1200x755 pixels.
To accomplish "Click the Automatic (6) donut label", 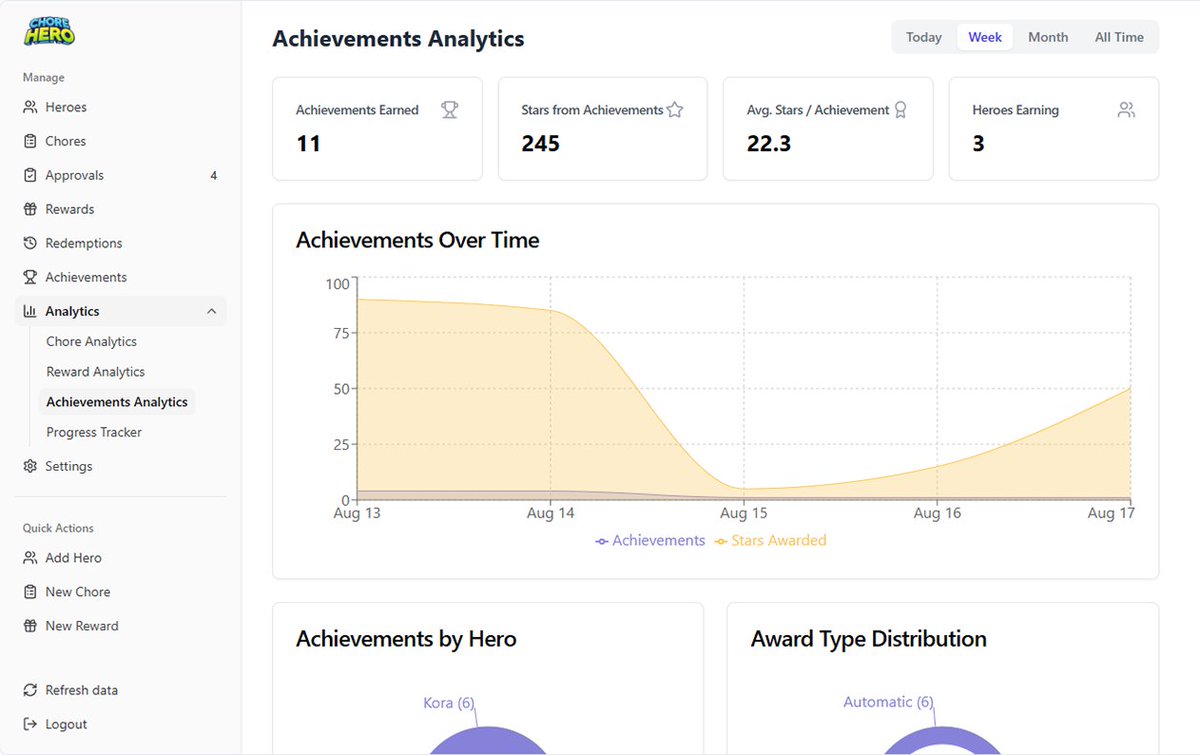I will [x=888, y=702].
